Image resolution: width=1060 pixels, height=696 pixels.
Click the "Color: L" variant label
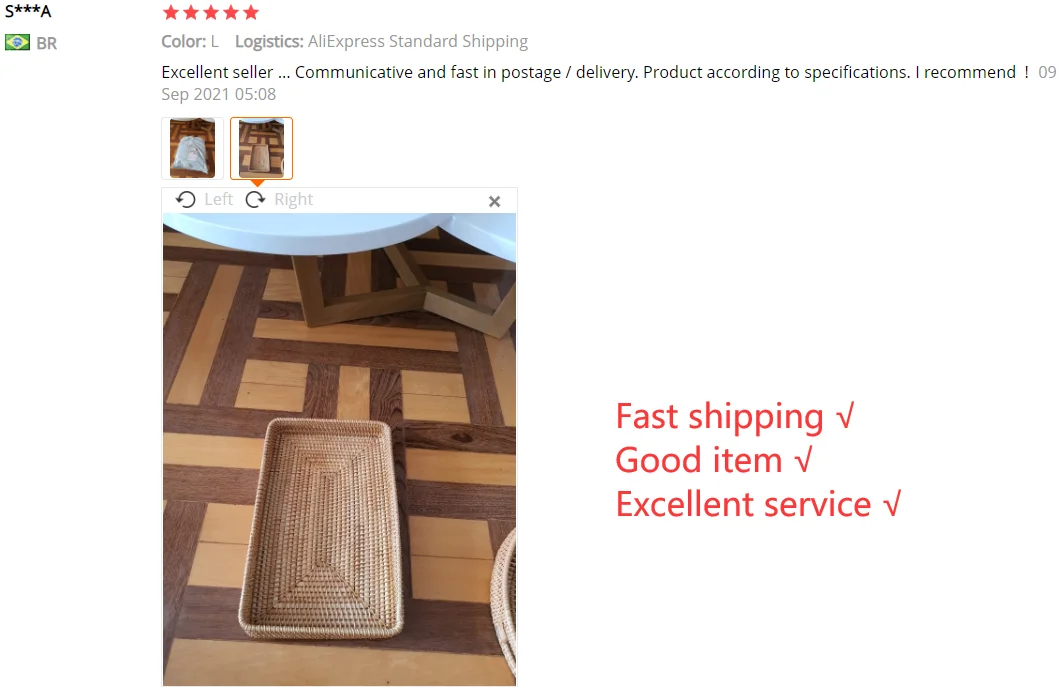[190, 41]
